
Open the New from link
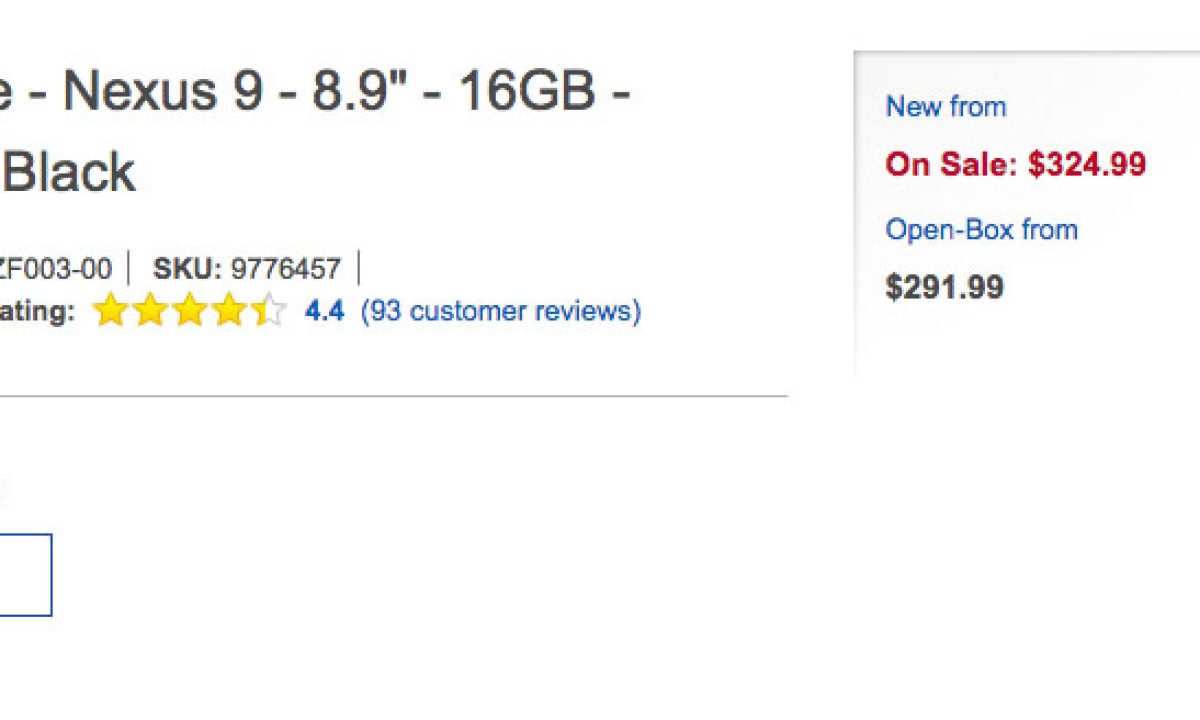coord(946,107)
